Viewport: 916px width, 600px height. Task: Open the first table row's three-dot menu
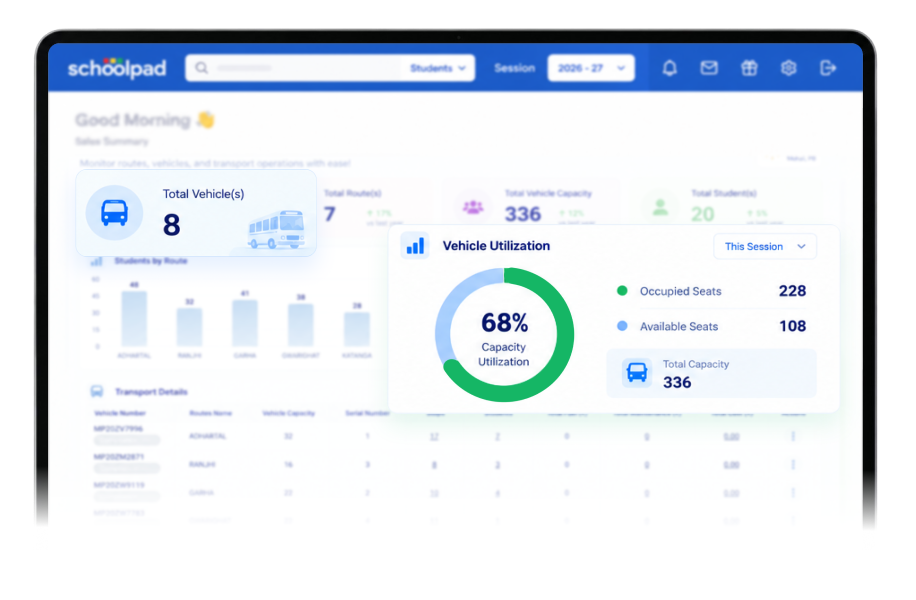coord(793,436)
